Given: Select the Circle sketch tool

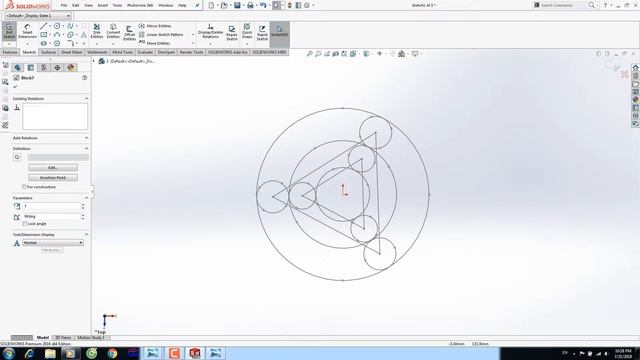Looking at the screenshot, I should coord(57,26).
